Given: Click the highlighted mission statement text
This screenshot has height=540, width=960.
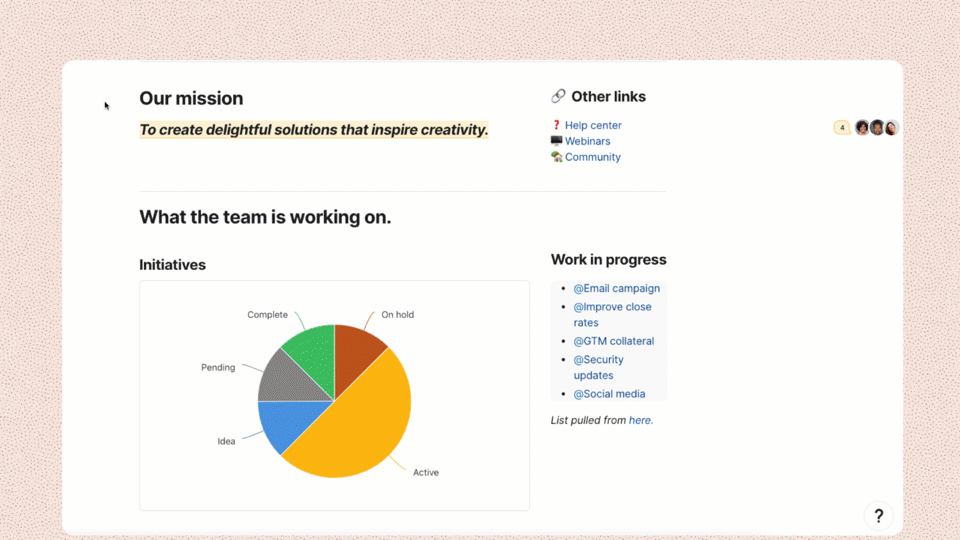Looking at the screenshot, I should point(314,130).
